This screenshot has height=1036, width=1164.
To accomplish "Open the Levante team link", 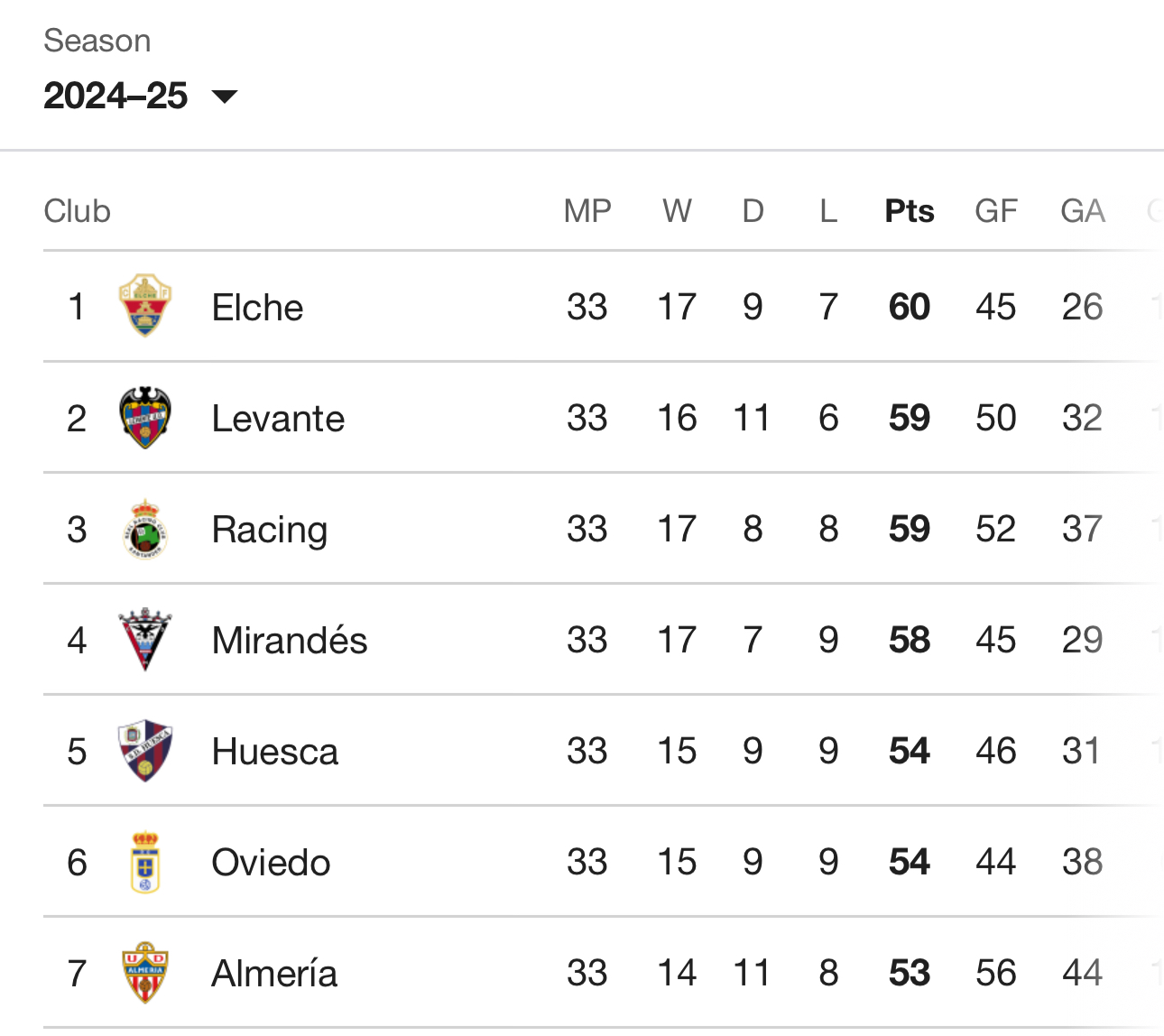I will point(278,419).
